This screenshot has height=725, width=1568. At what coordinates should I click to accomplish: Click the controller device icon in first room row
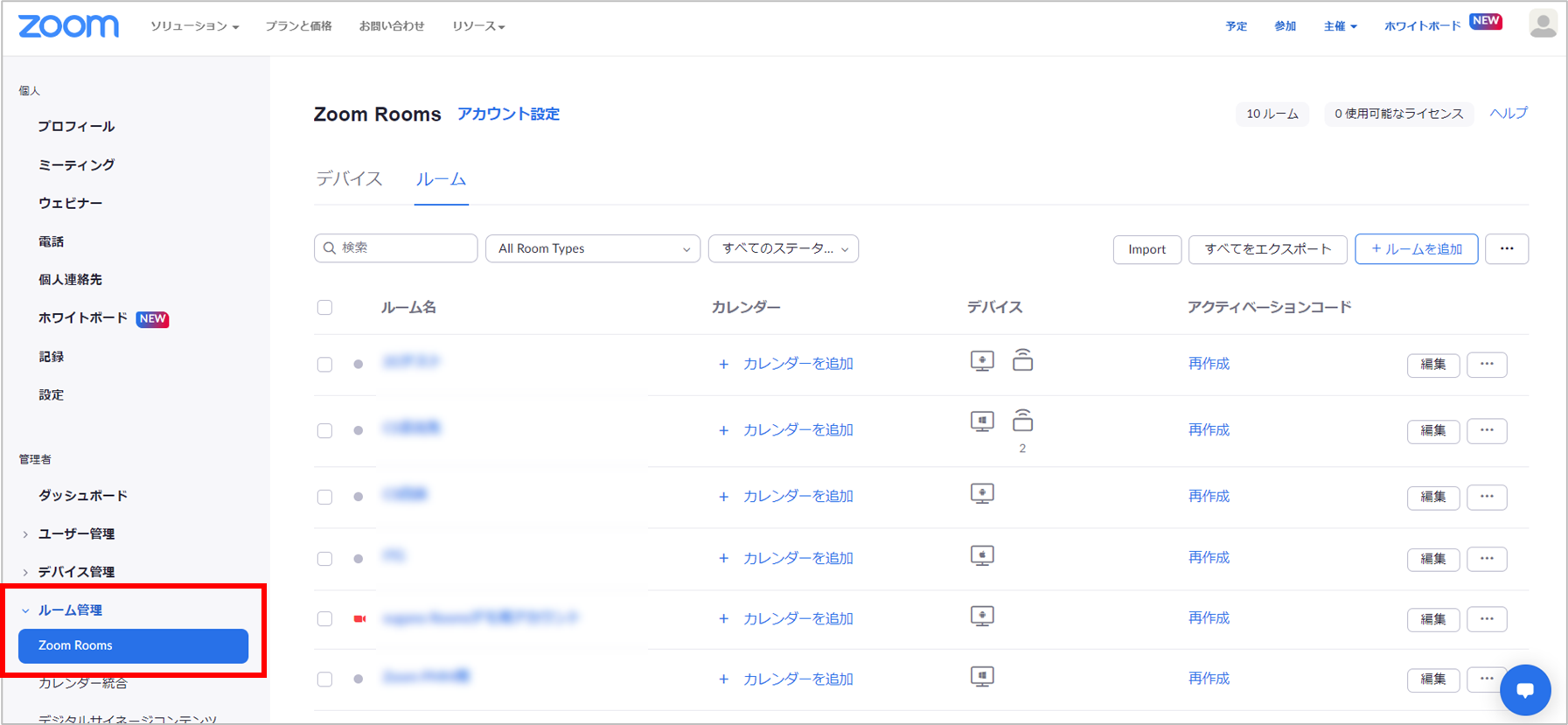point(1022,359)
